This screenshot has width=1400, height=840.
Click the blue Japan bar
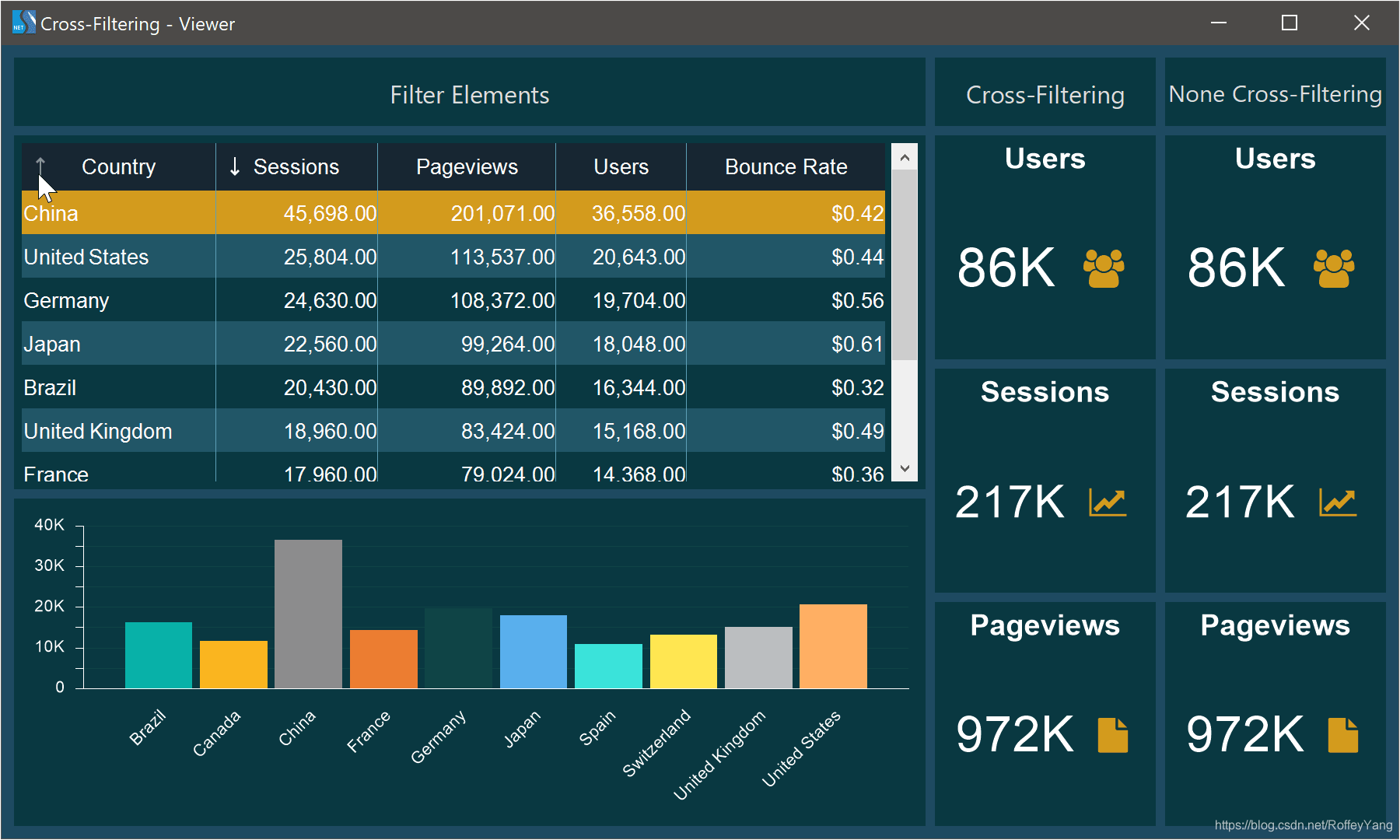(x=534, y=652)
